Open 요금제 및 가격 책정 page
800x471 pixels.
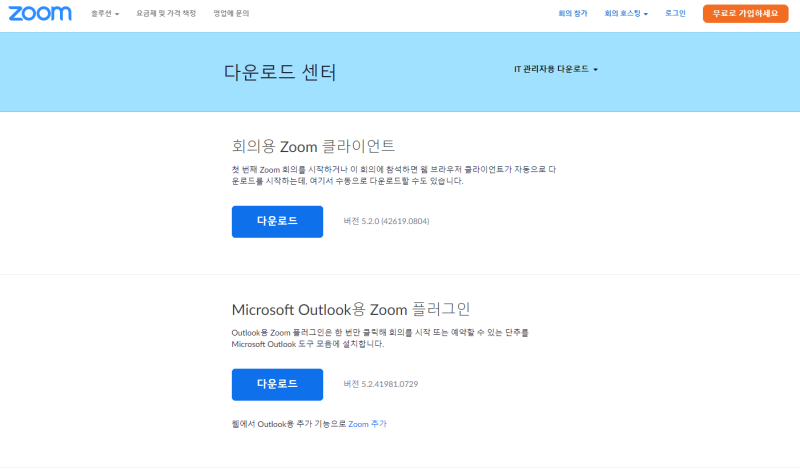(x=166, y=14)
